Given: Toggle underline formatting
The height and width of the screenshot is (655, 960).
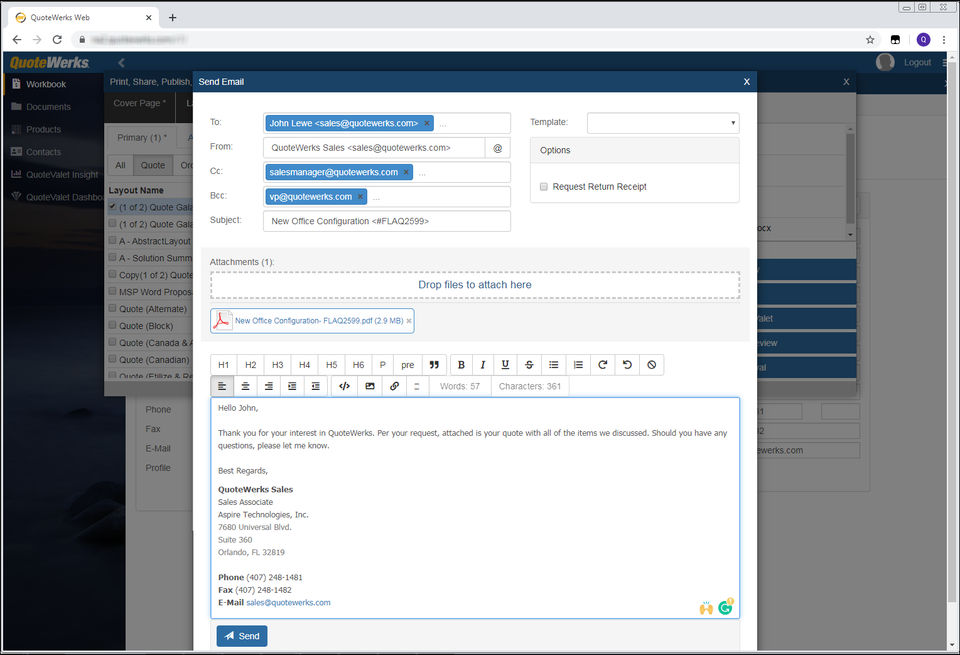Looking at the screenshot, I should point(505,365).
